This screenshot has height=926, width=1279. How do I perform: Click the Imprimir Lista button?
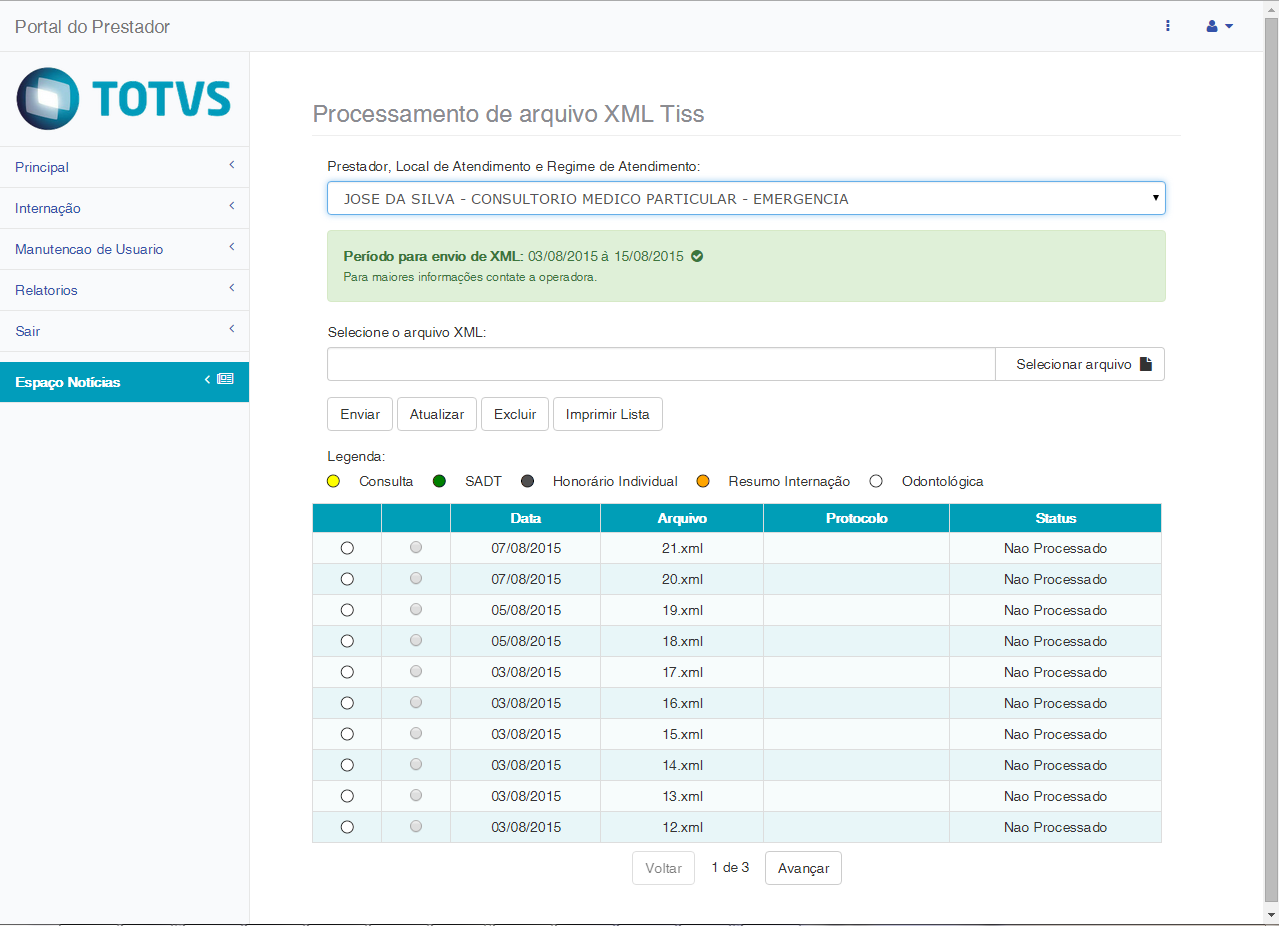click(x=608, y=414)
